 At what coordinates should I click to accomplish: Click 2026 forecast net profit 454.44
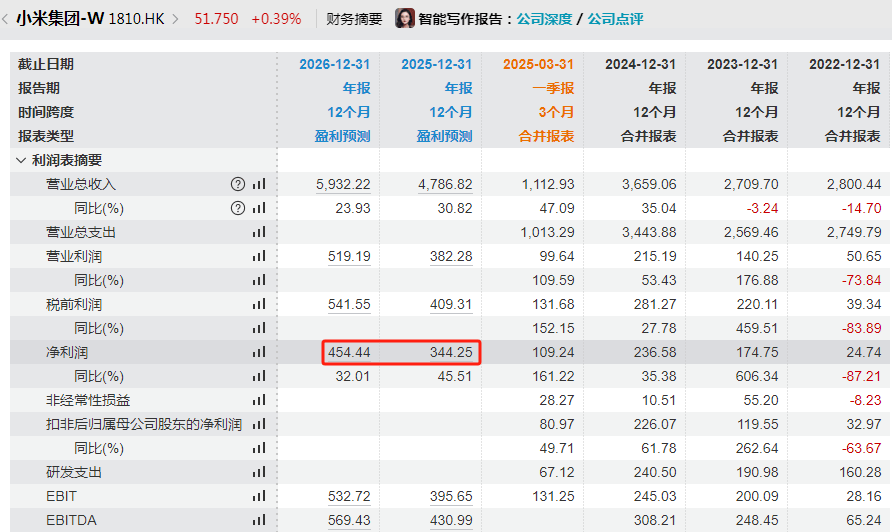coord(349,352)
